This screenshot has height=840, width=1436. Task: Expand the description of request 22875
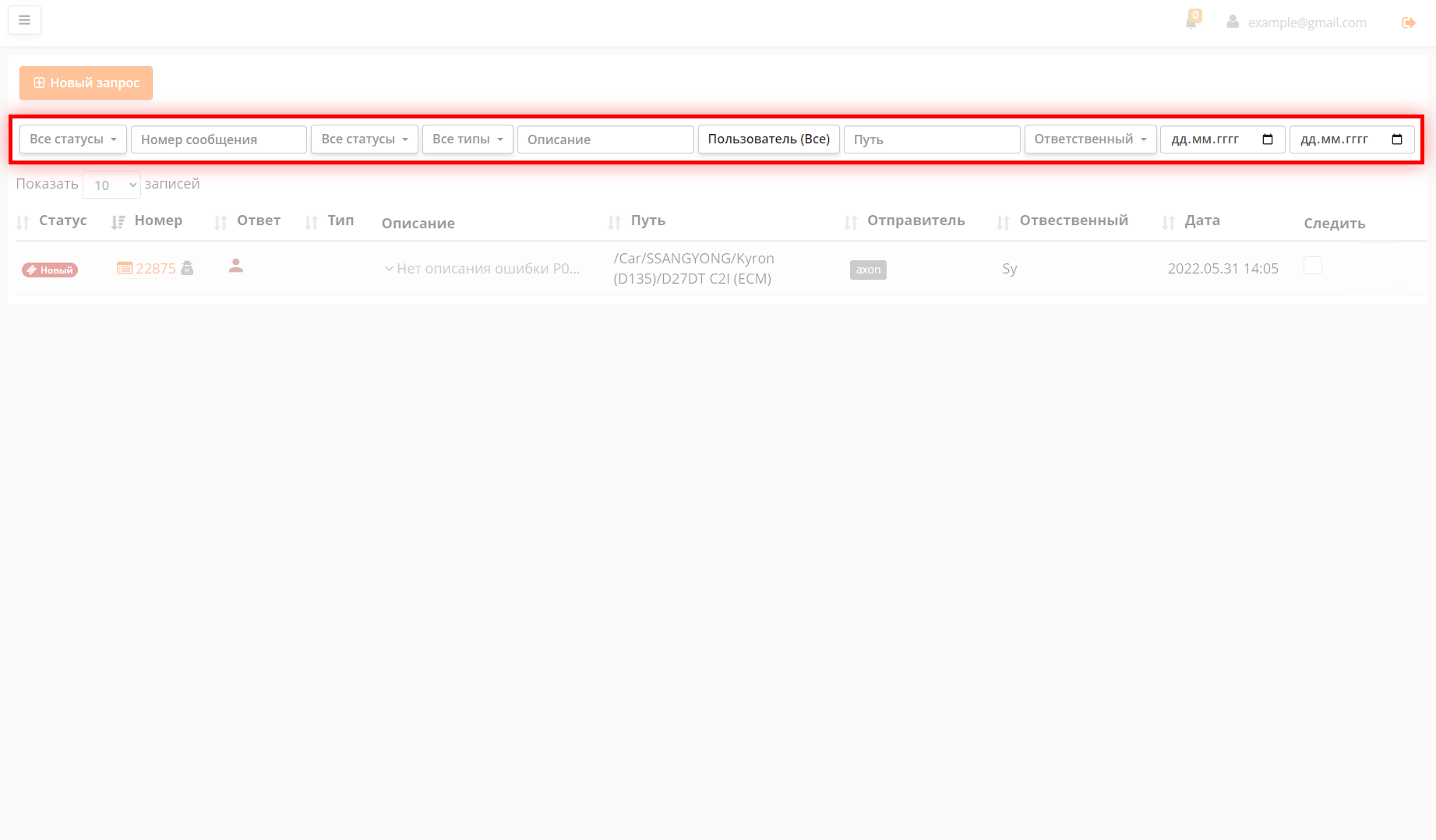click(x=389, y=269)
